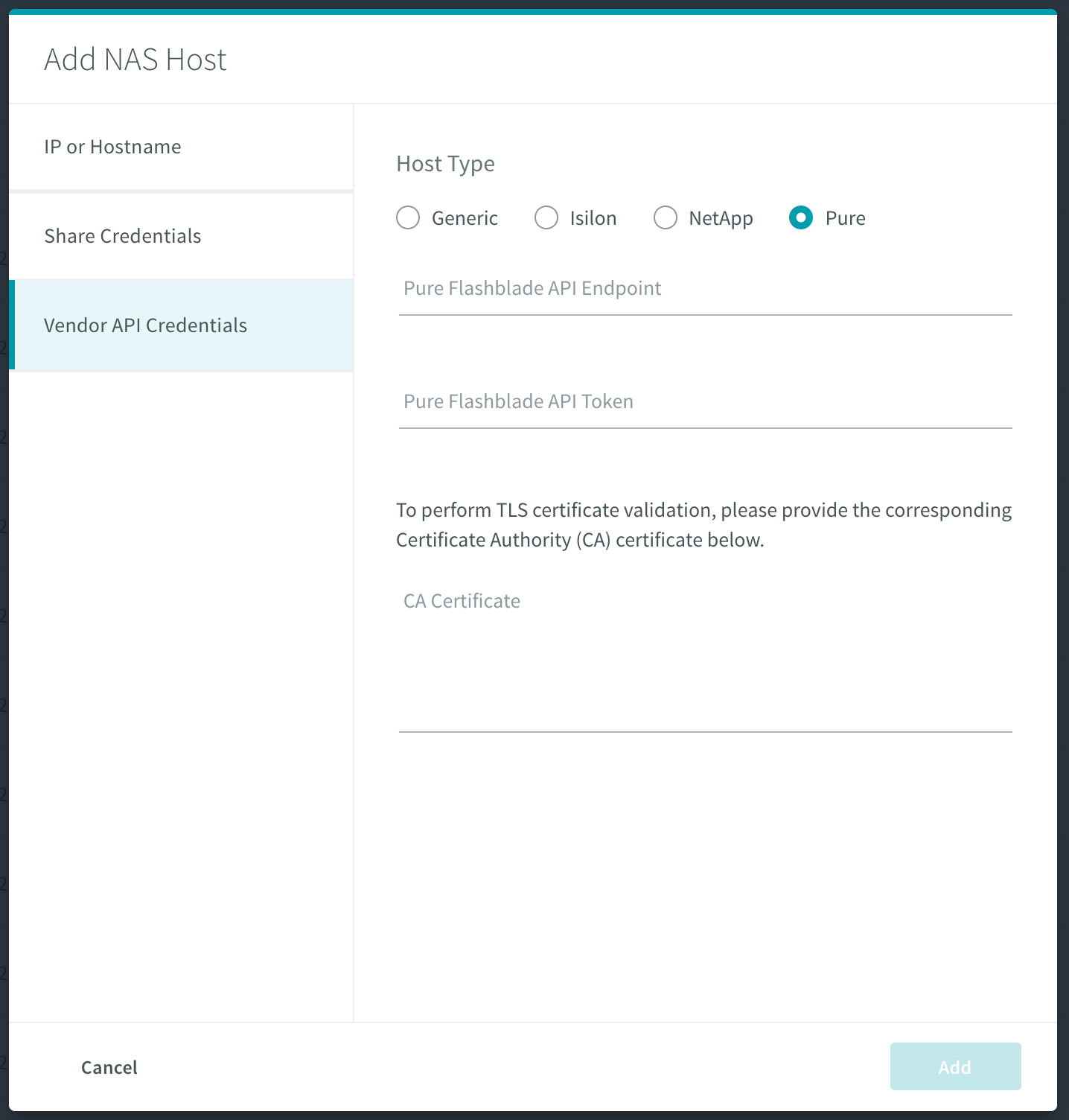Image resolution: width=1069 pixels, height=1120 pixels.
Task: Click the word Generic beside its radio
Action: (x=465, y=218)
